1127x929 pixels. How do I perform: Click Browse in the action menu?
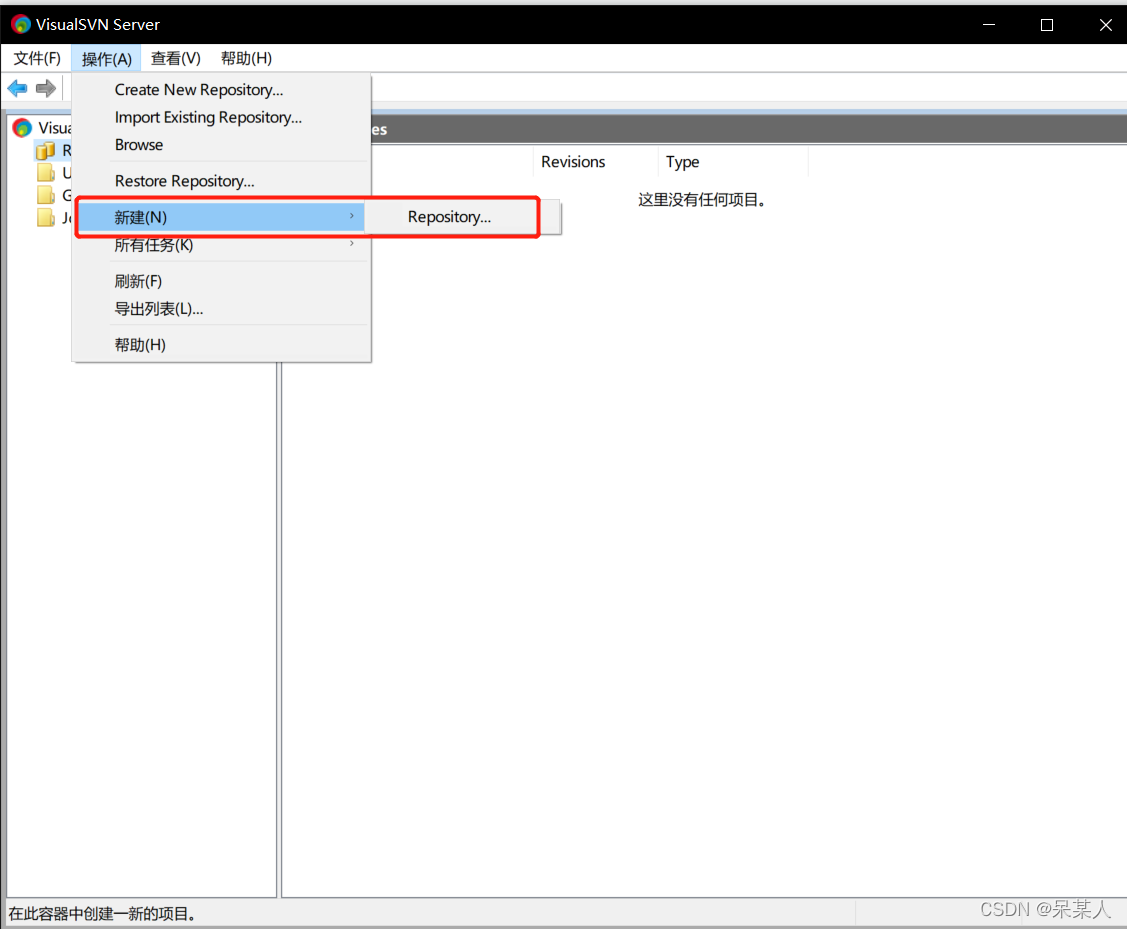(221, 144)
